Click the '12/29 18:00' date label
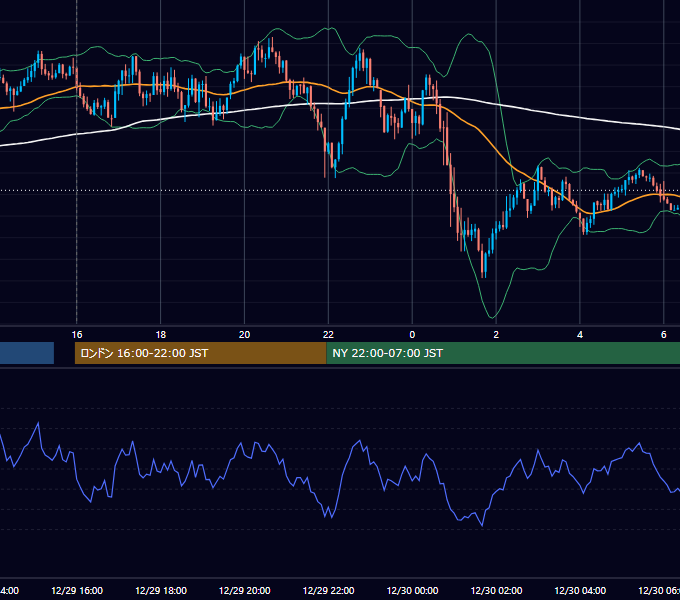Image resolution: width=680 pixels, height=600 pixels. [x=161, y=590]
